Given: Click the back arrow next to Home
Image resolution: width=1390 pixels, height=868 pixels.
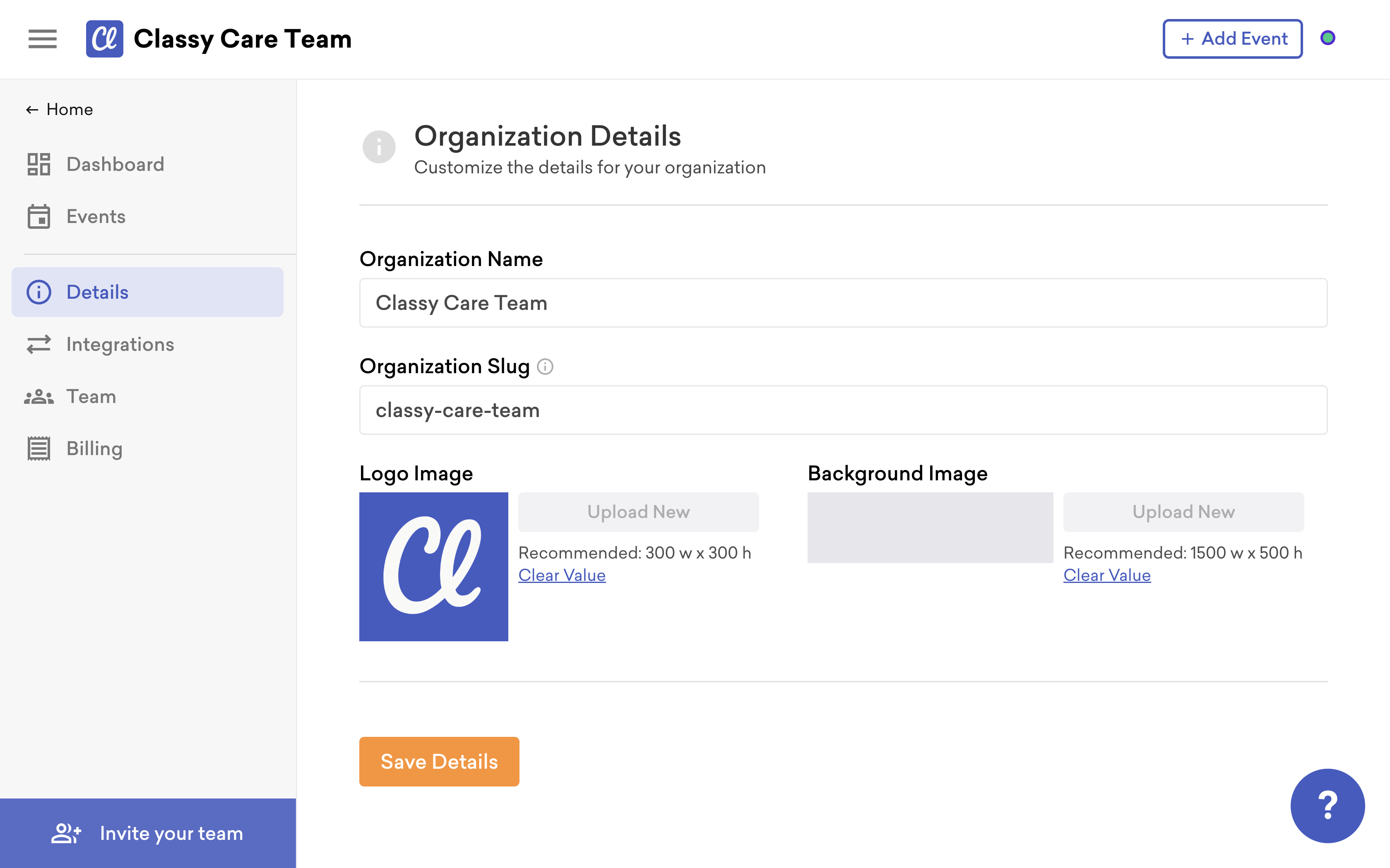Looking at the screenshot, I should (32, 110).
